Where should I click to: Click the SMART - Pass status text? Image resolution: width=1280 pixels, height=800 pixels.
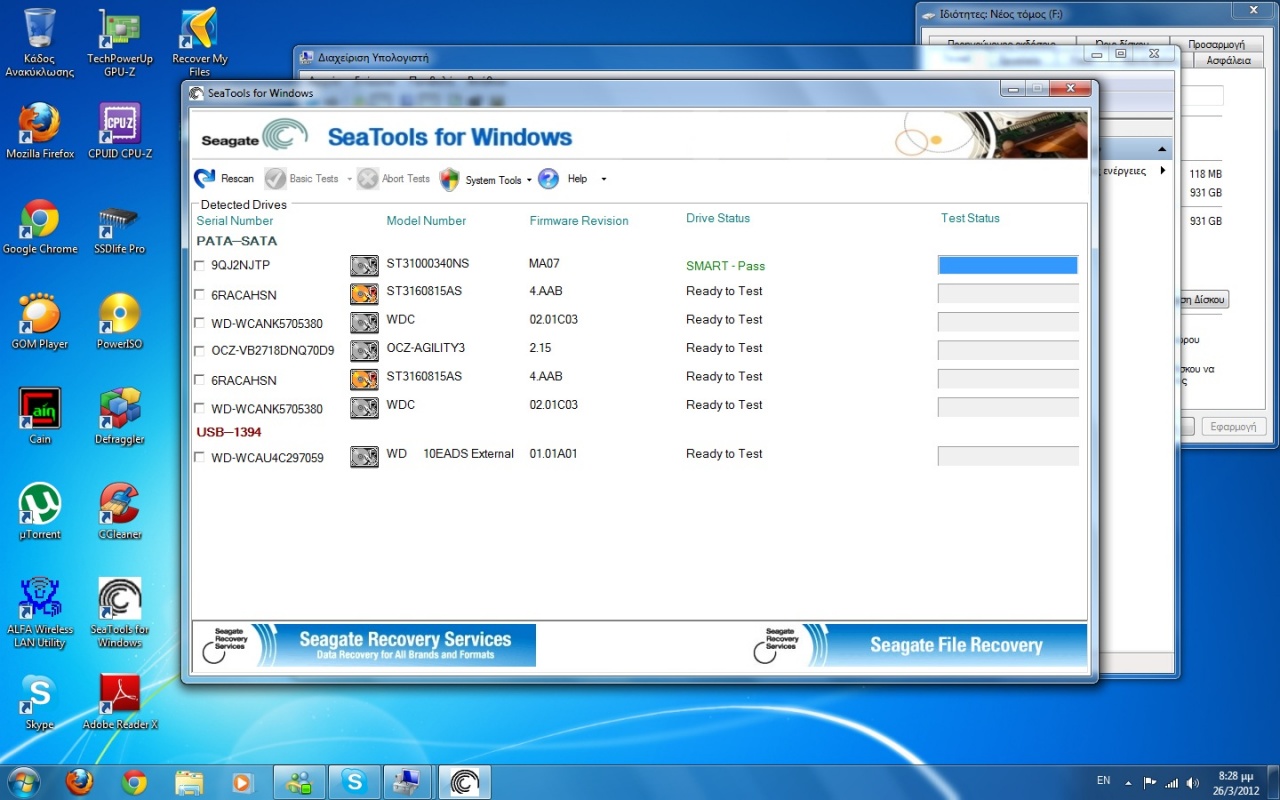pyautogui.click(x=725, y=266)
